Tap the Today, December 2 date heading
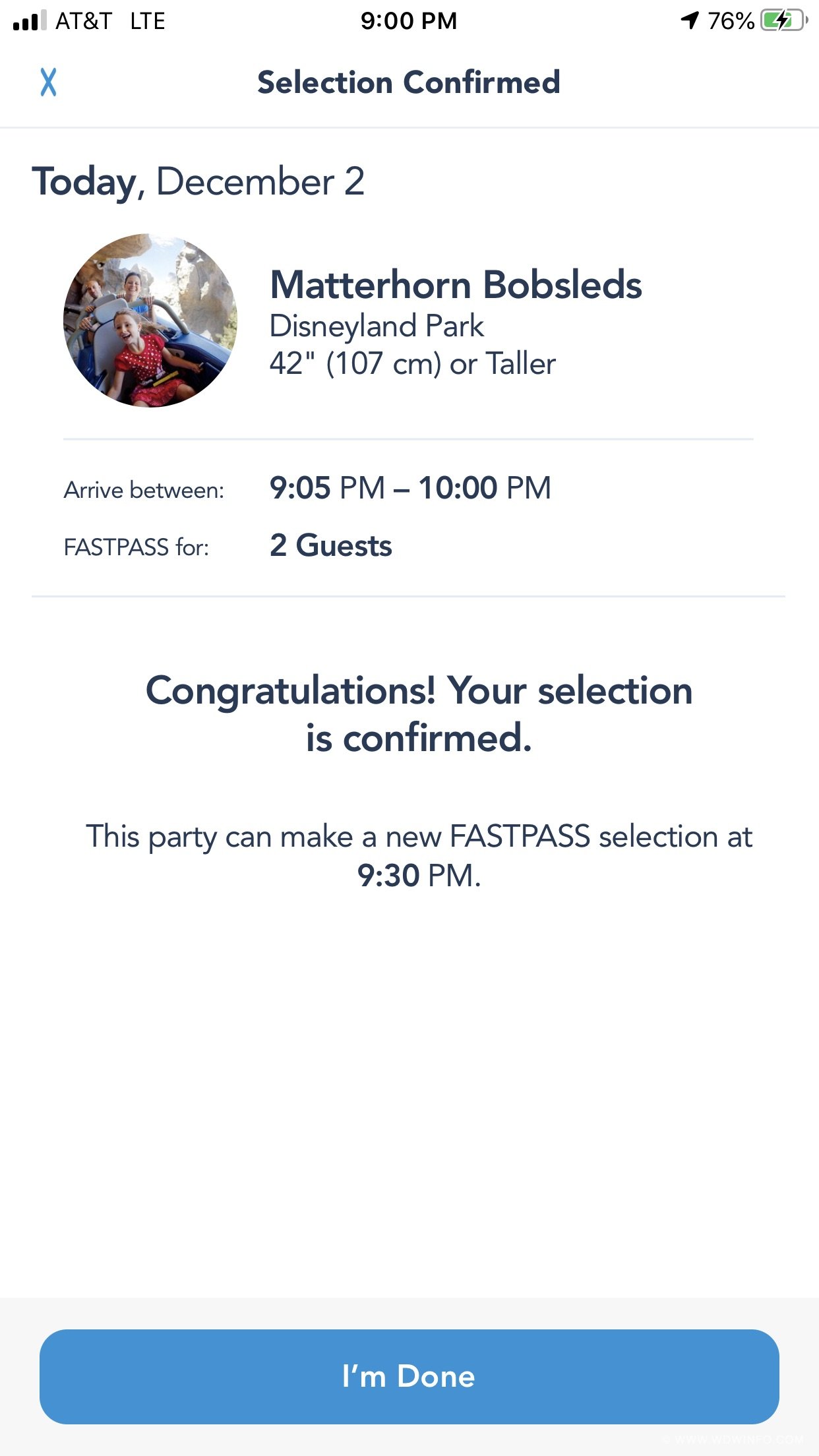This screenshot has height=1456, width=819. pyautogui.click(x=198, y=181)
